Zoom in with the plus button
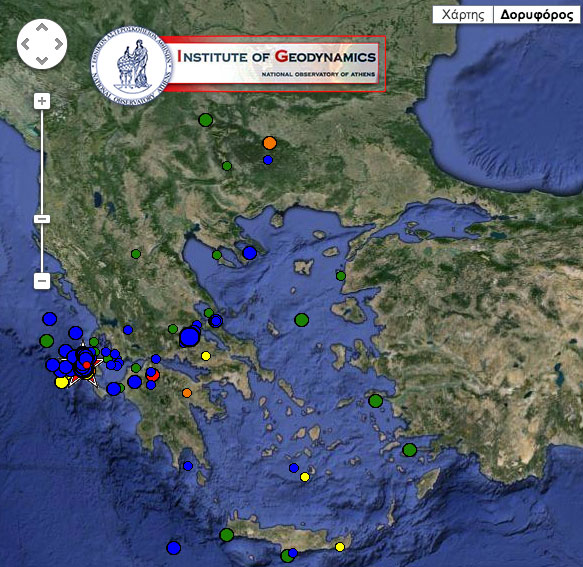 click(x=42, y=101)
